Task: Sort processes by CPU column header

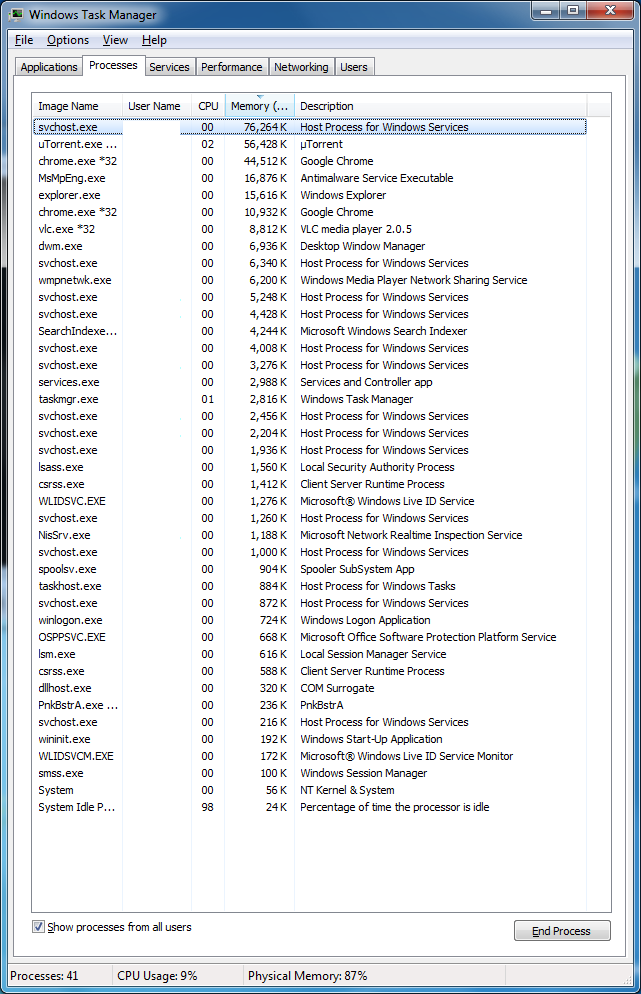Action: click(x=208, y=106)
